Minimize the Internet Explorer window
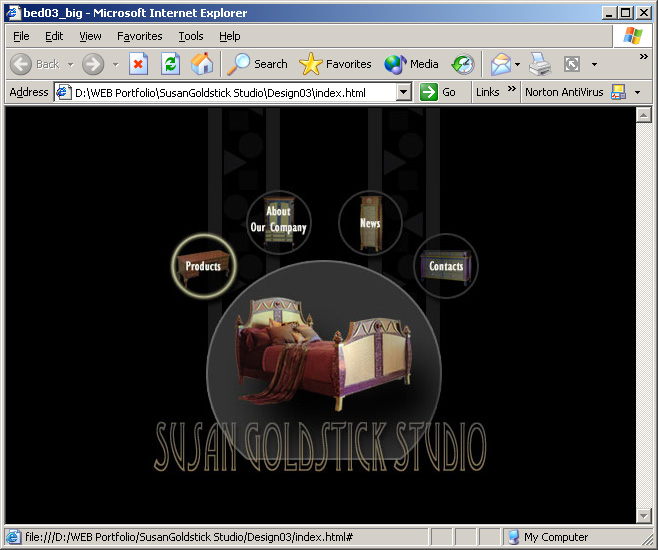Viewport: 658px width, 550px height. coord(609,13)
